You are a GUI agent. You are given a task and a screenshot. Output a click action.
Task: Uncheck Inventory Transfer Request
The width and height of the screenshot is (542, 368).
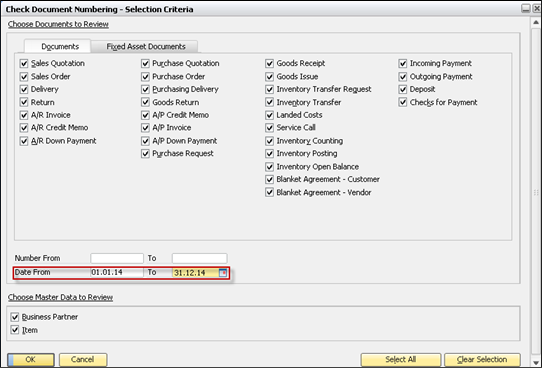click(269, 89)
